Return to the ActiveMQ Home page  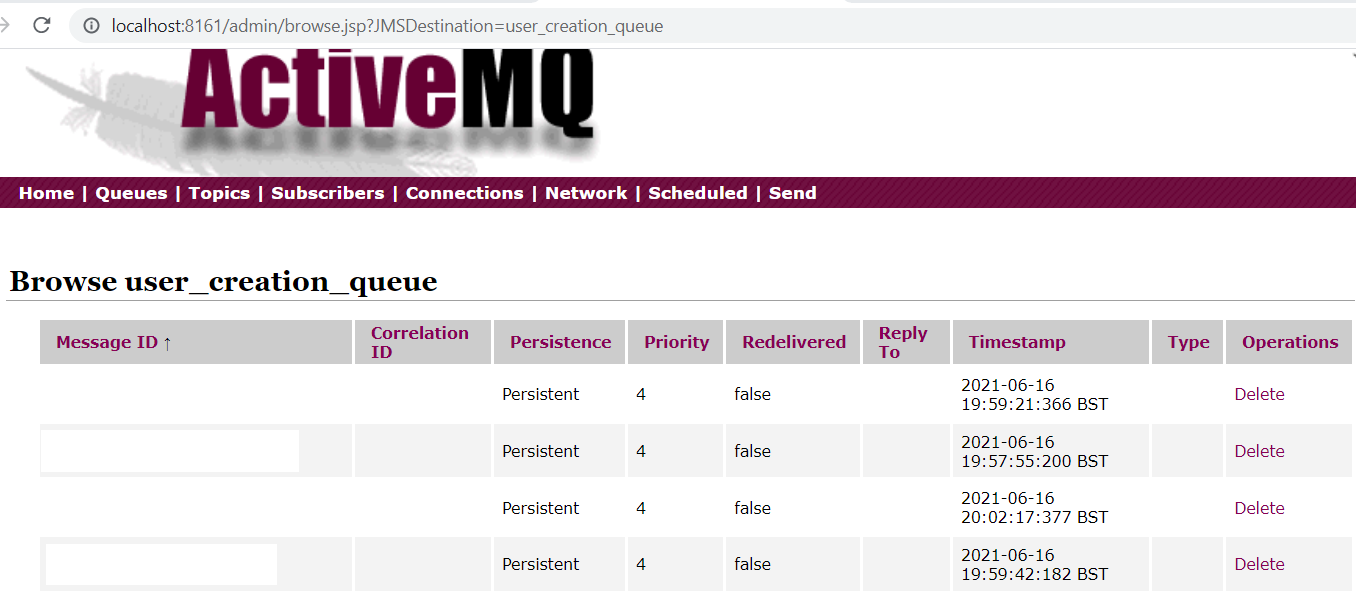pyautogui.click(x=46, y=193)
